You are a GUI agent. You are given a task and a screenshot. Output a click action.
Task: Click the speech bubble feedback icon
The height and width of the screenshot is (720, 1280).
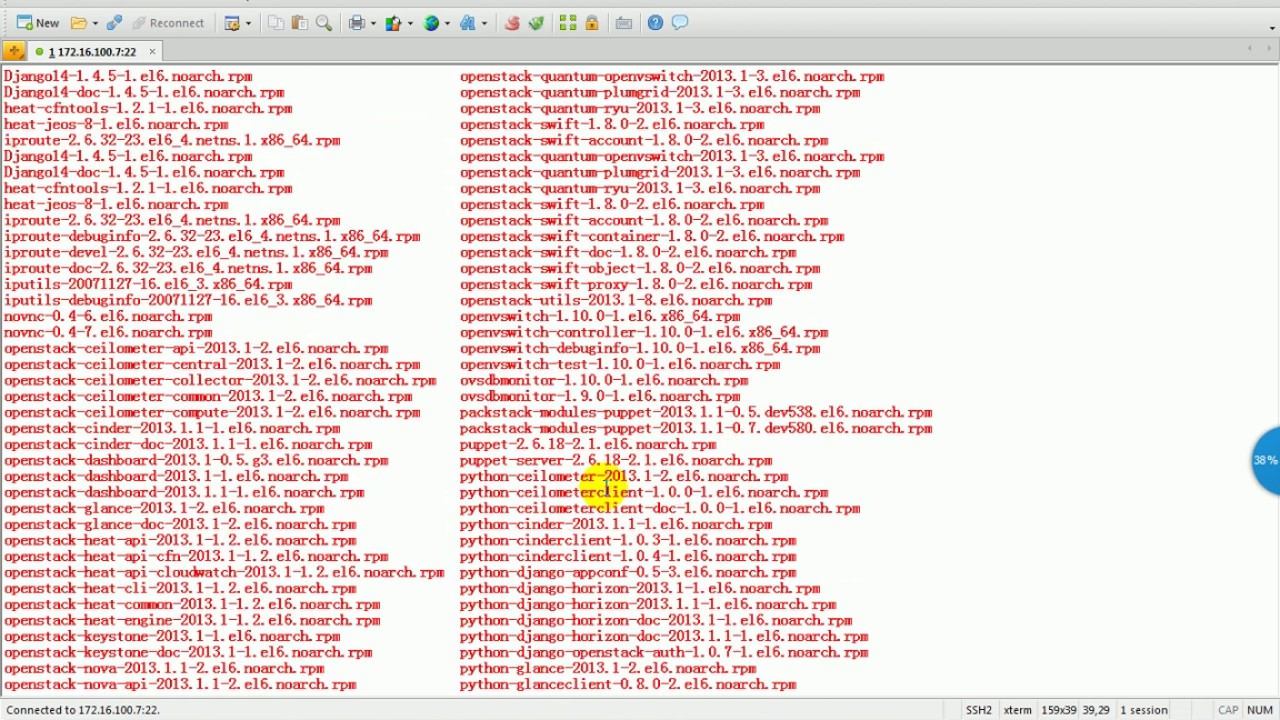click(680, 22)
